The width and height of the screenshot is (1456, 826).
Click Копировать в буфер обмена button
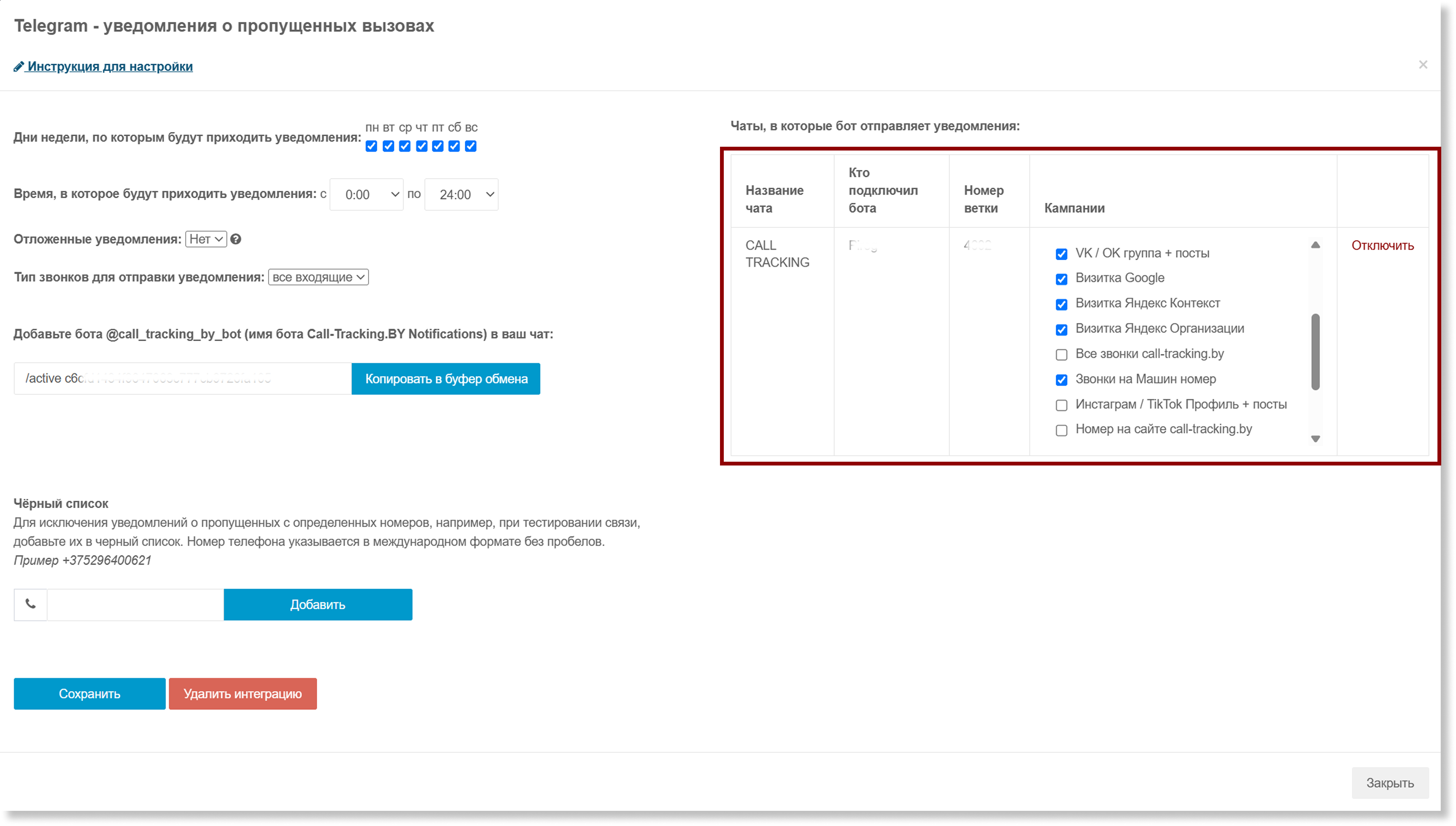pyautogui.click(x=446, y=379)
